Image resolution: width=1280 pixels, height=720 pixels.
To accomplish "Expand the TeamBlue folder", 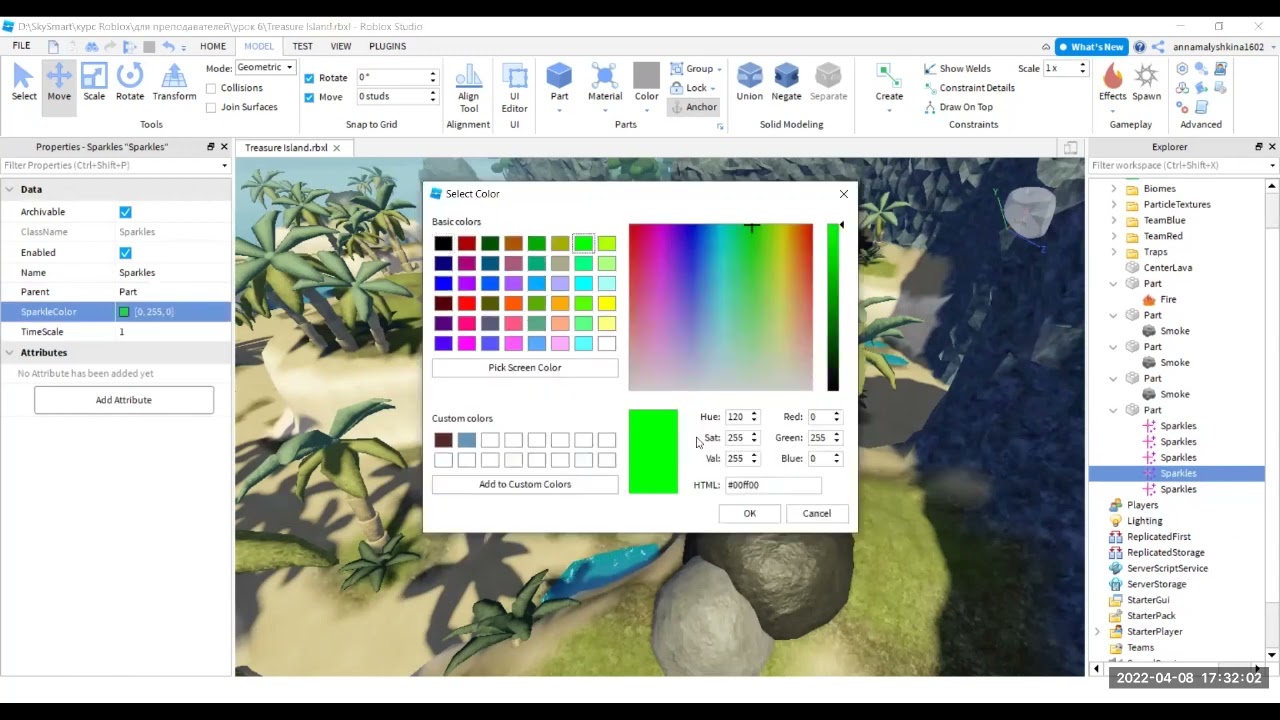I will click(1114, 220).
